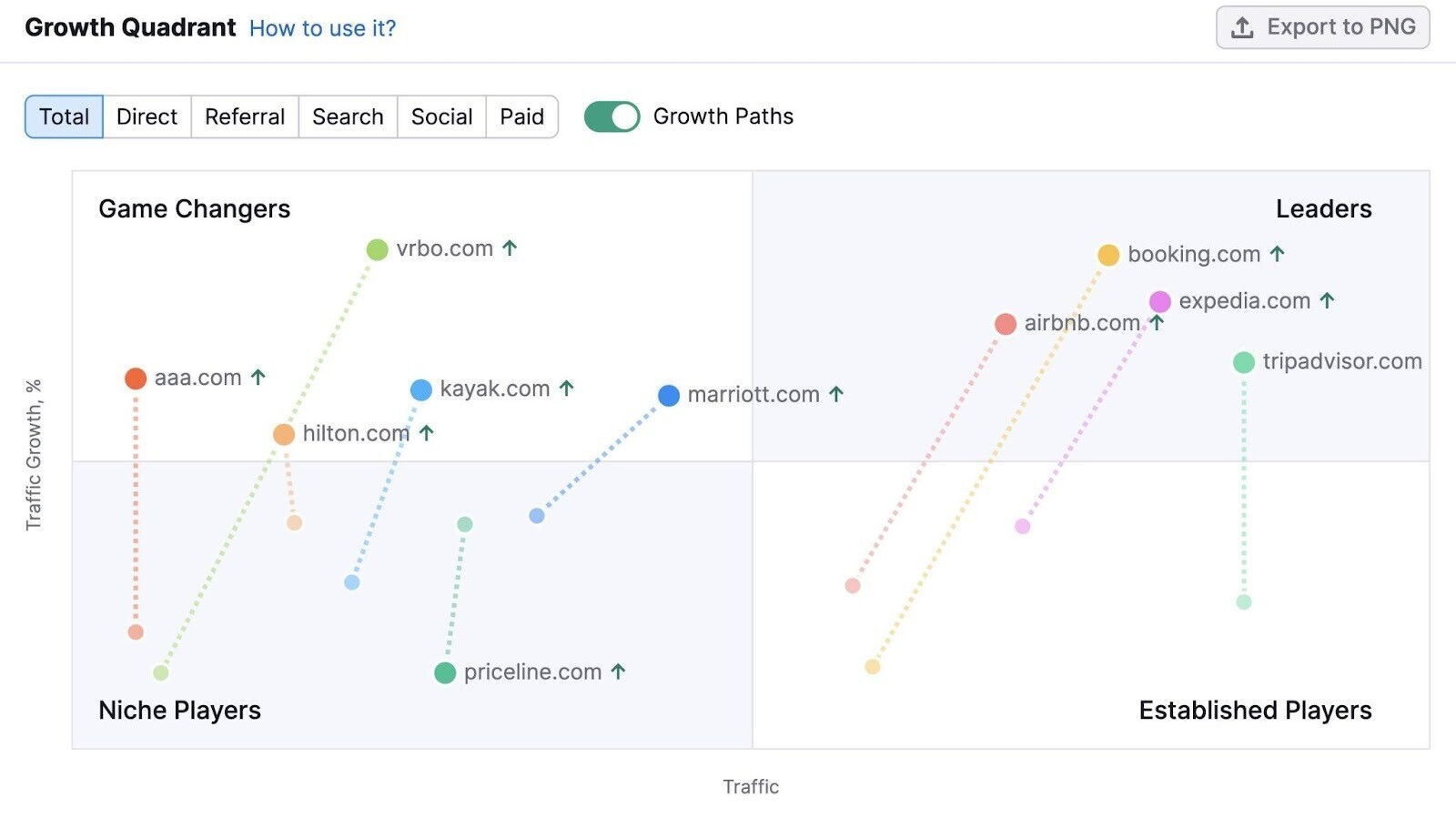The width and height of the screenshot is (1456, 818).
Task: Click the expedia.com dot
Action: (1160, 299)
